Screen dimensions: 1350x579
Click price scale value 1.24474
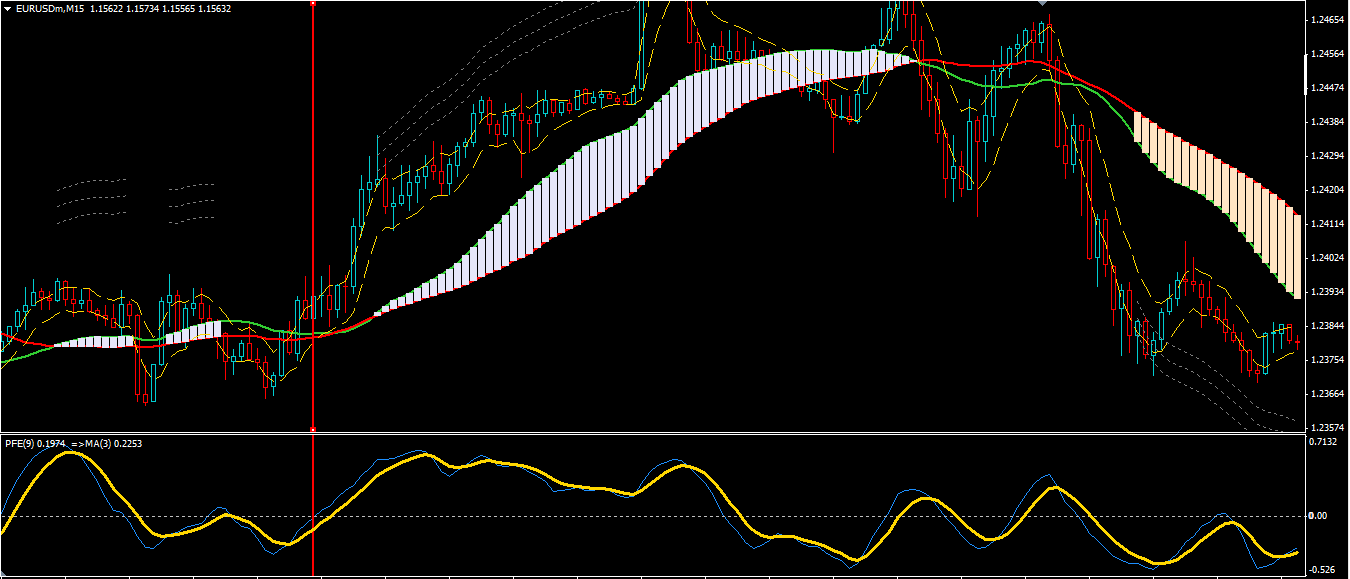(1327, 88)
